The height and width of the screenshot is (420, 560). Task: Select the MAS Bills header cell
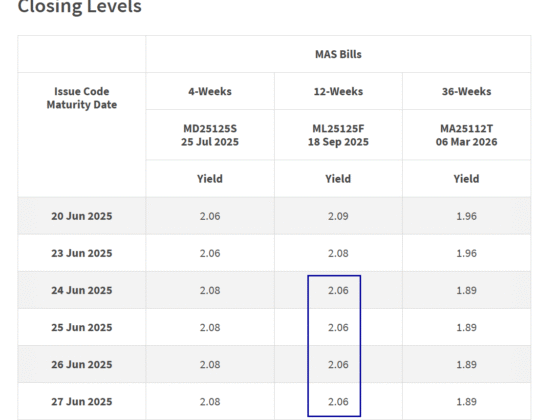click(x=338, y=54)
